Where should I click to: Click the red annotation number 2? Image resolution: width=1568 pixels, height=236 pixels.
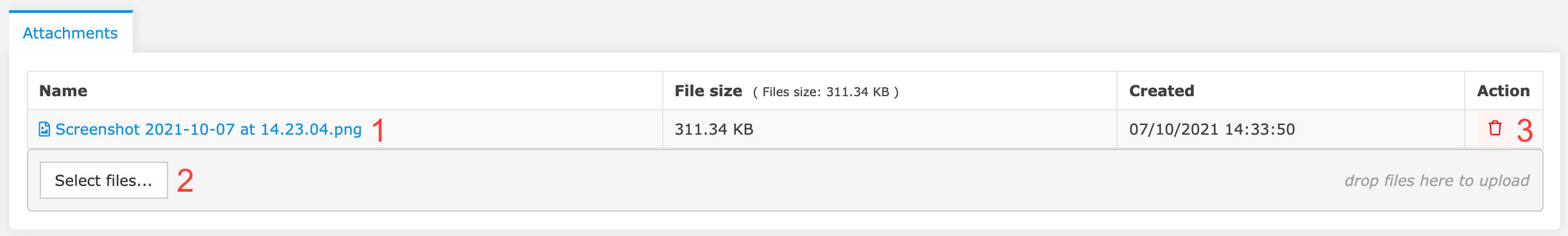tap(185, 181)
